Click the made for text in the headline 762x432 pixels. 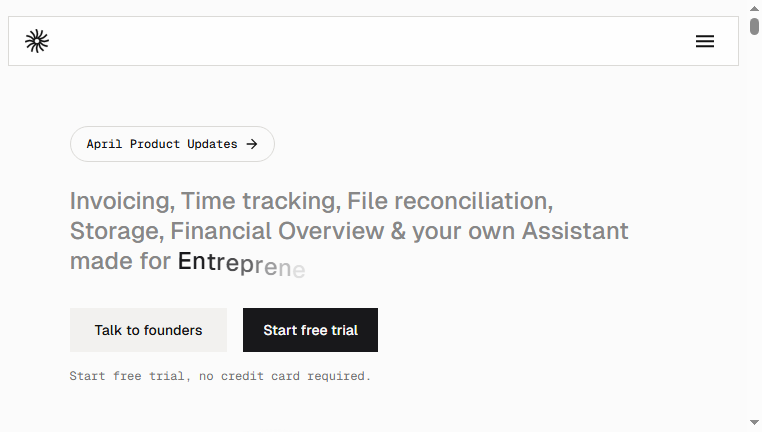[120, 261]
